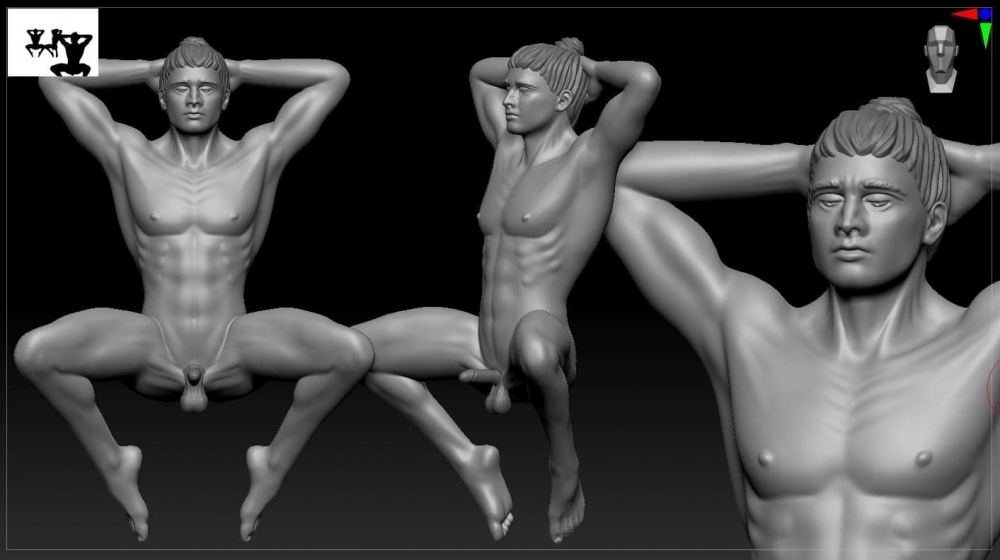Click the abdomen of the side-view figure
This screenshot has width=1000, height=560.
point(510,270)
